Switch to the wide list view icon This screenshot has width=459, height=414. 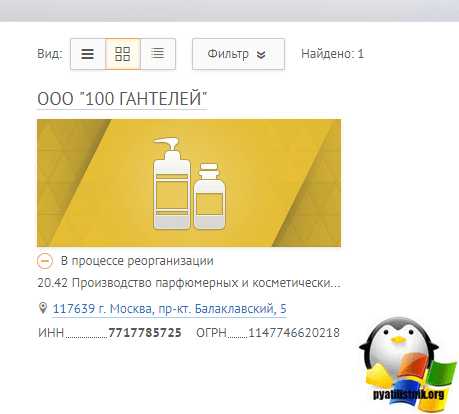tap(88, 54)
